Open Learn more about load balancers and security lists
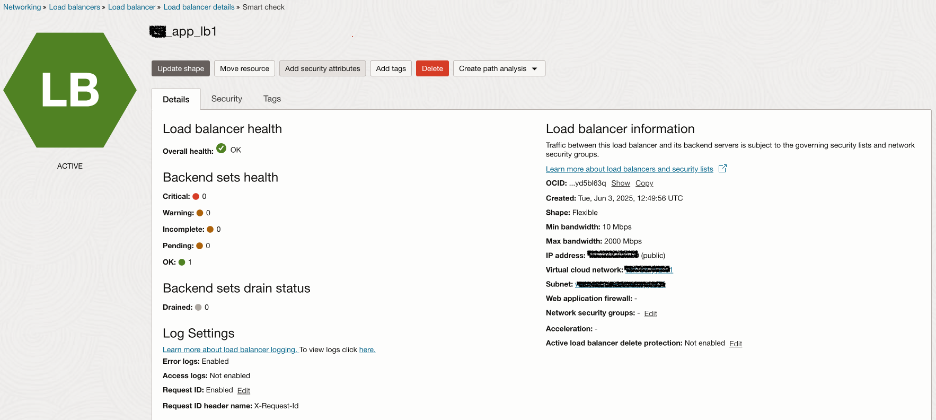 [629, 169]
